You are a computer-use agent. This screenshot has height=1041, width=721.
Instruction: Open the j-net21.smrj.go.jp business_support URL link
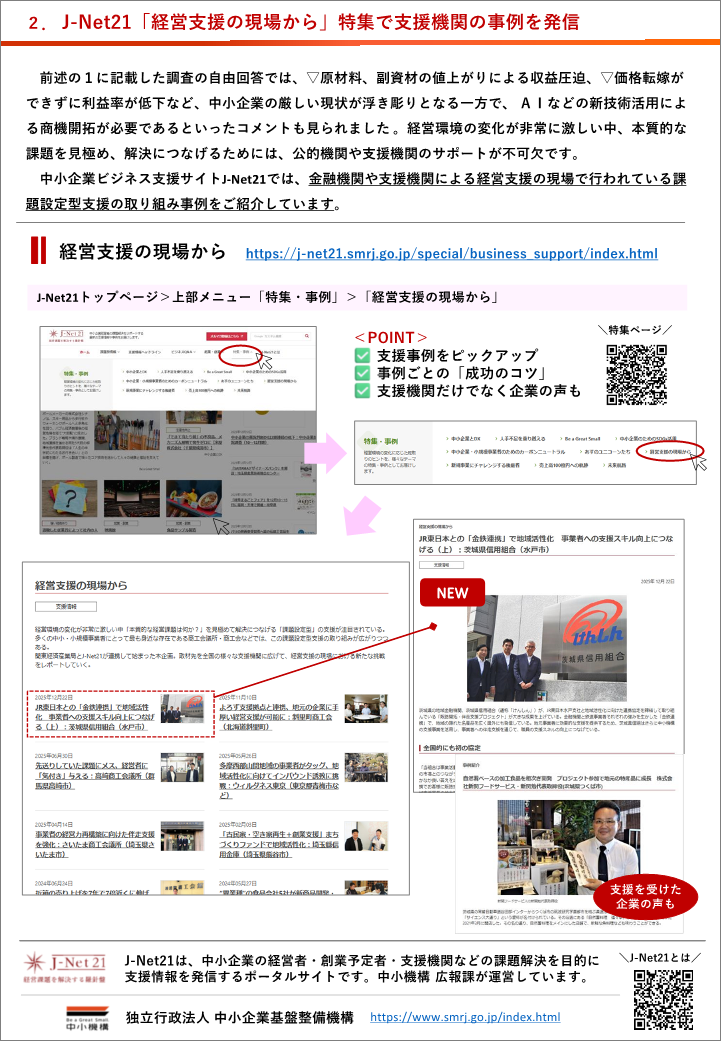[451, 253]
